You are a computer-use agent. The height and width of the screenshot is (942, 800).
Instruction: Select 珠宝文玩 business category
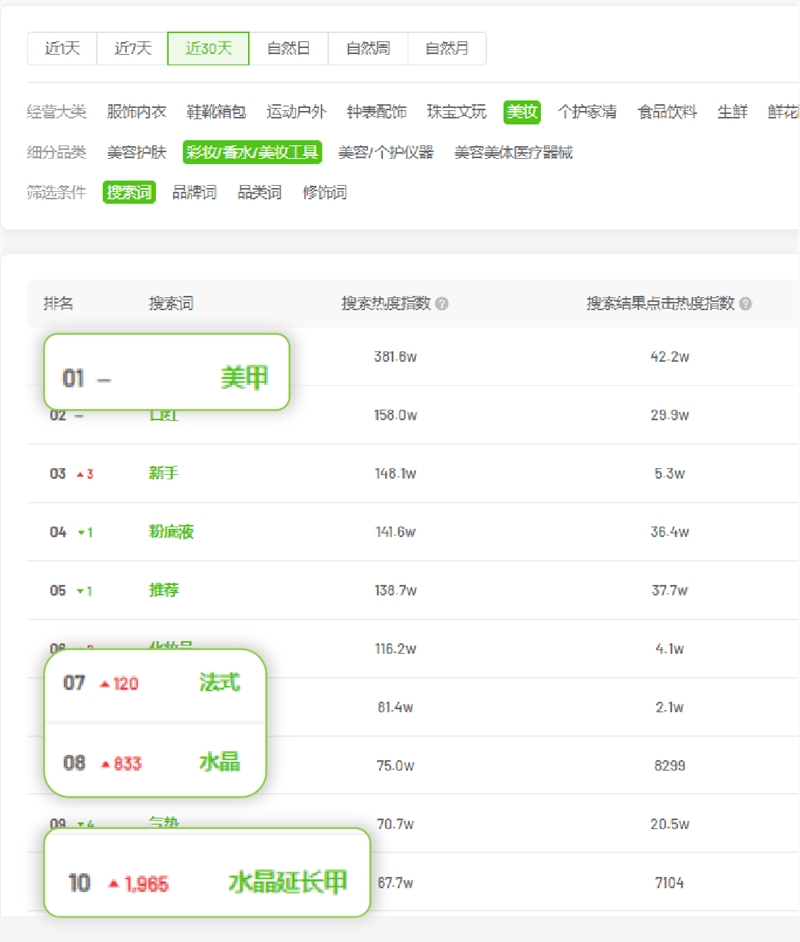(456, 112)
